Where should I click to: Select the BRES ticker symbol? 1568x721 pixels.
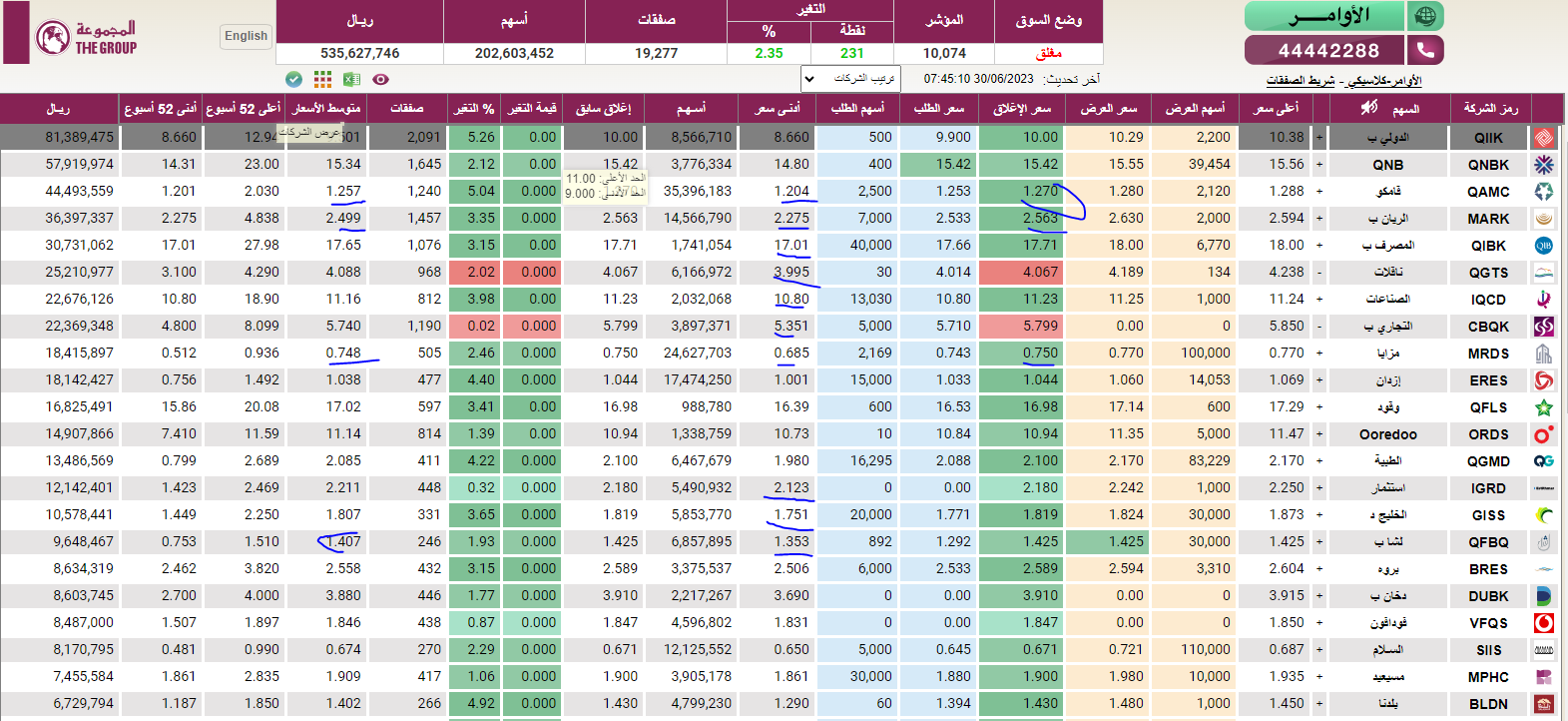(x=1488, y=569)
